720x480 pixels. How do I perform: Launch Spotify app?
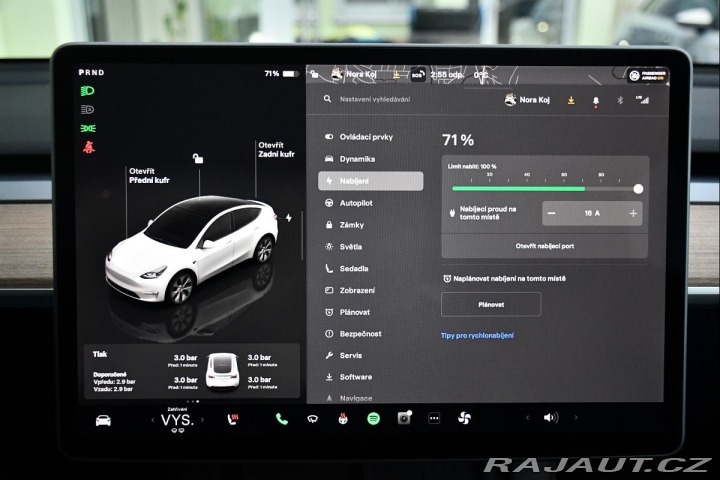click(373, 418)
